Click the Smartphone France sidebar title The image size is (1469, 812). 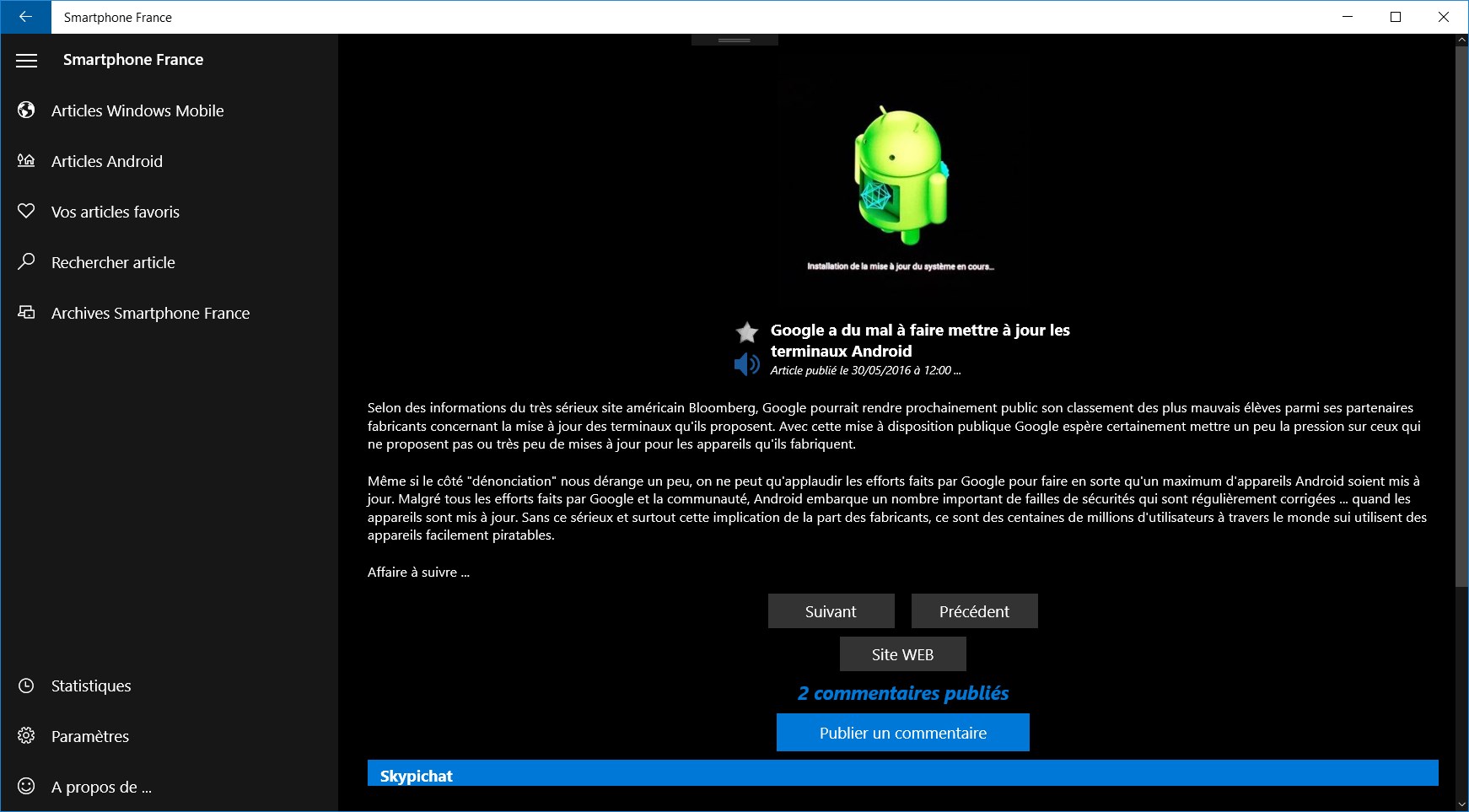133,60
